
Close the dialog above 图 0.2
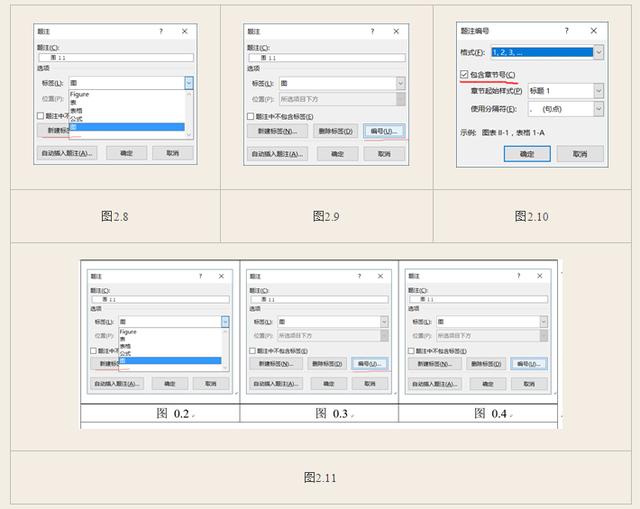click(221, 276)
